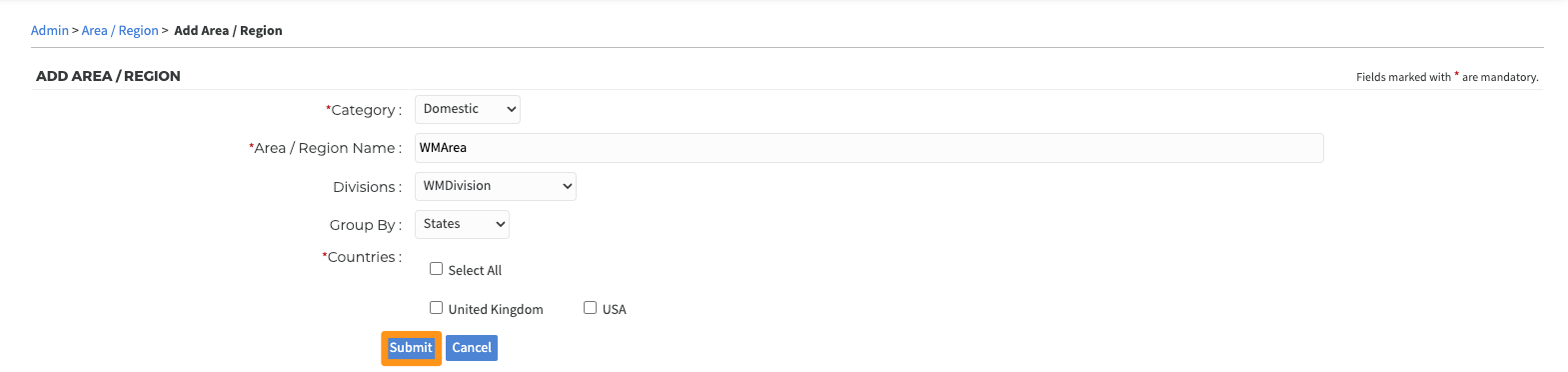Click the Countries field label
Image resolution: width=1568 pixels, height=372 pixels.
tap(362, 257)
